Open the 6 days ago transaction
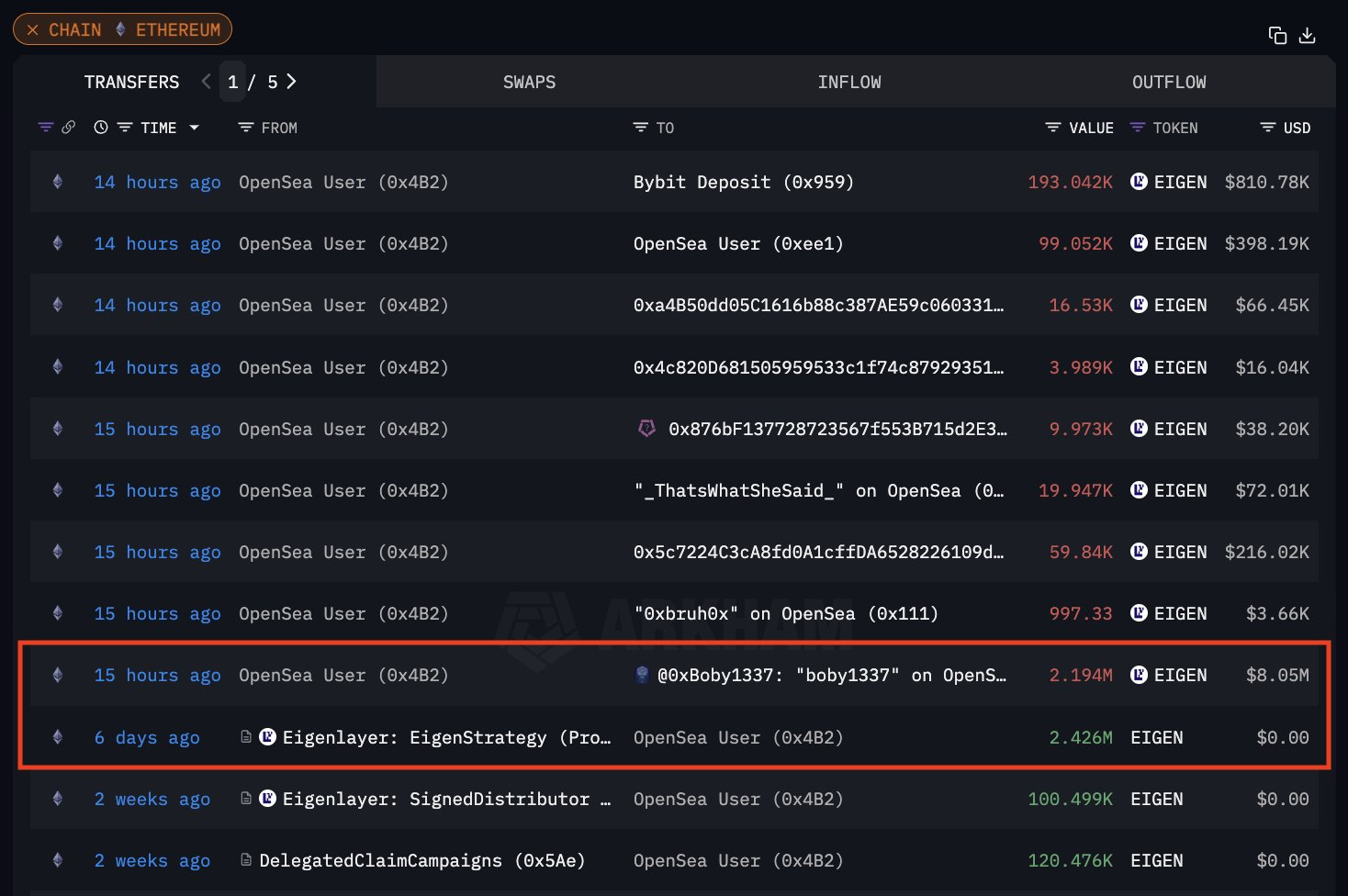Screen dimensions: 1348x896 pyautogui.click(x=147, y=737)
